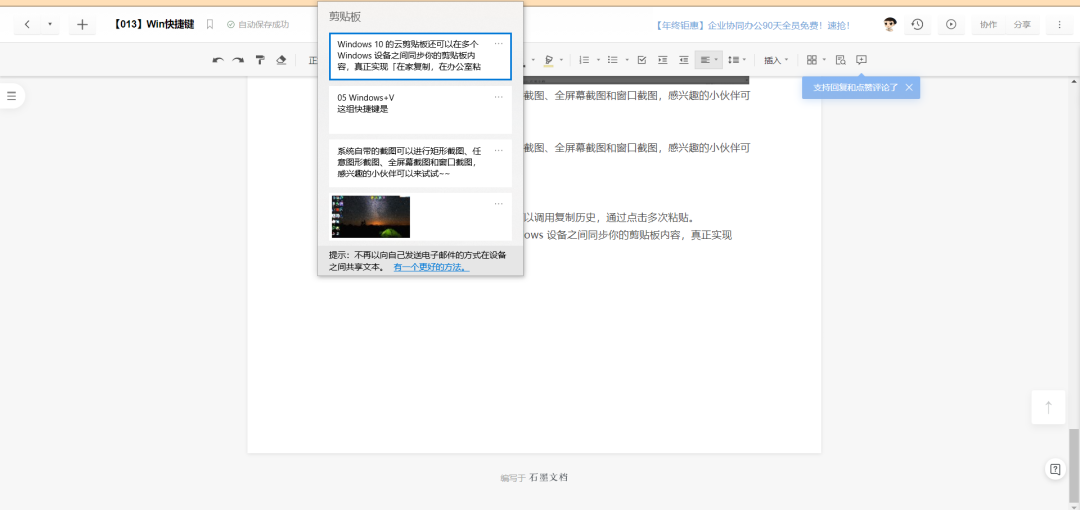The image size is (1080, 510).
Task: Open the outline sidebar hamburger icon
Action: point(11,96)
